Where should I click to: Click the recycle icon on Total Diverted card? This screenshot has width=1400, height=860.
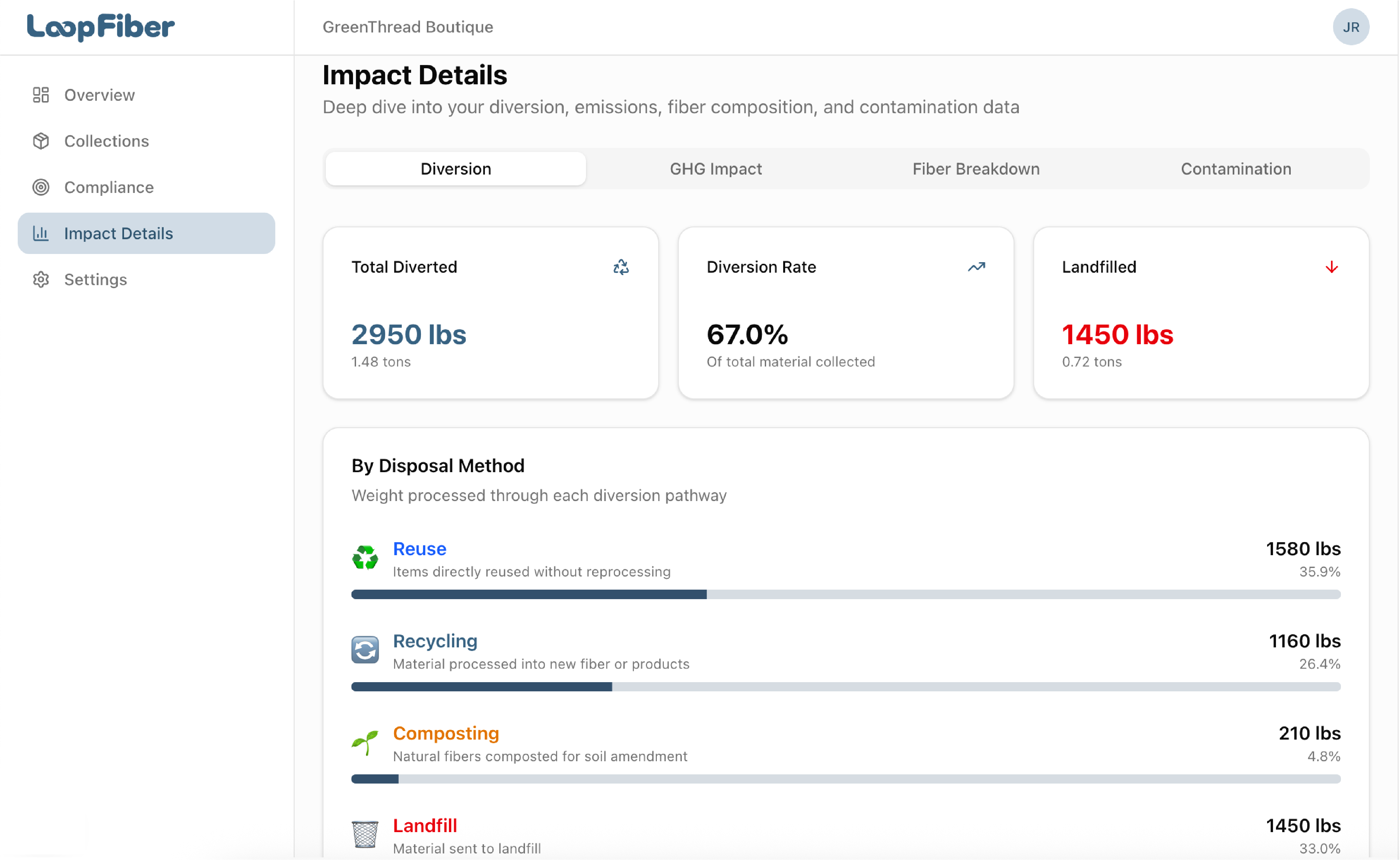(x=621, y=267)
